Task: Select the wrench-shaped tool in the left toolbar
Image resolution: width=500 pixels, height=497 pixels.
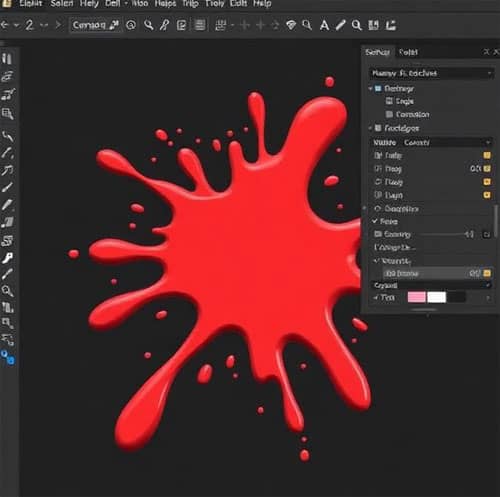Action: (7, 258)
